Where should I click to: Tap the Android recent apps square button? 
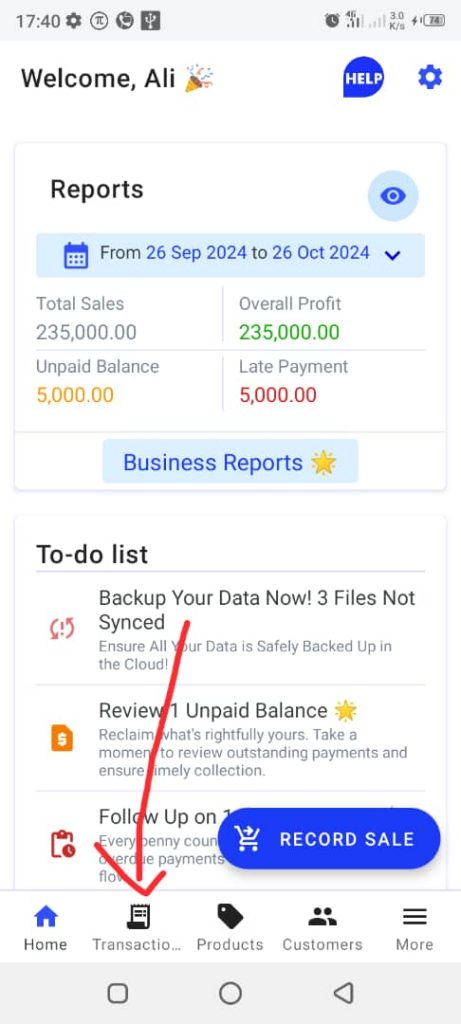click(118, 993)
